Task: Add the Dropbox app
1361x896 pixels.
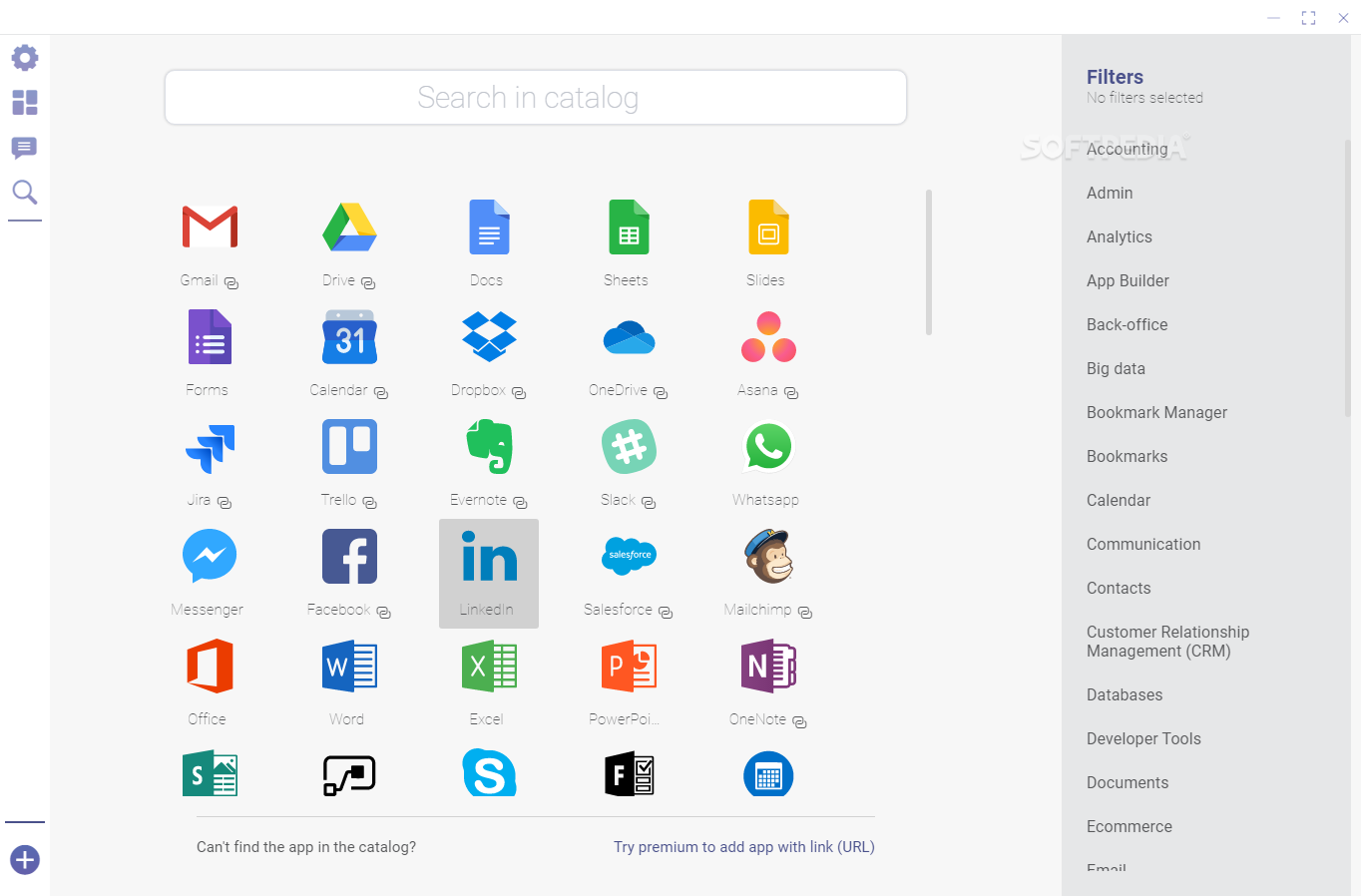Action: click(x=489, y=336)
